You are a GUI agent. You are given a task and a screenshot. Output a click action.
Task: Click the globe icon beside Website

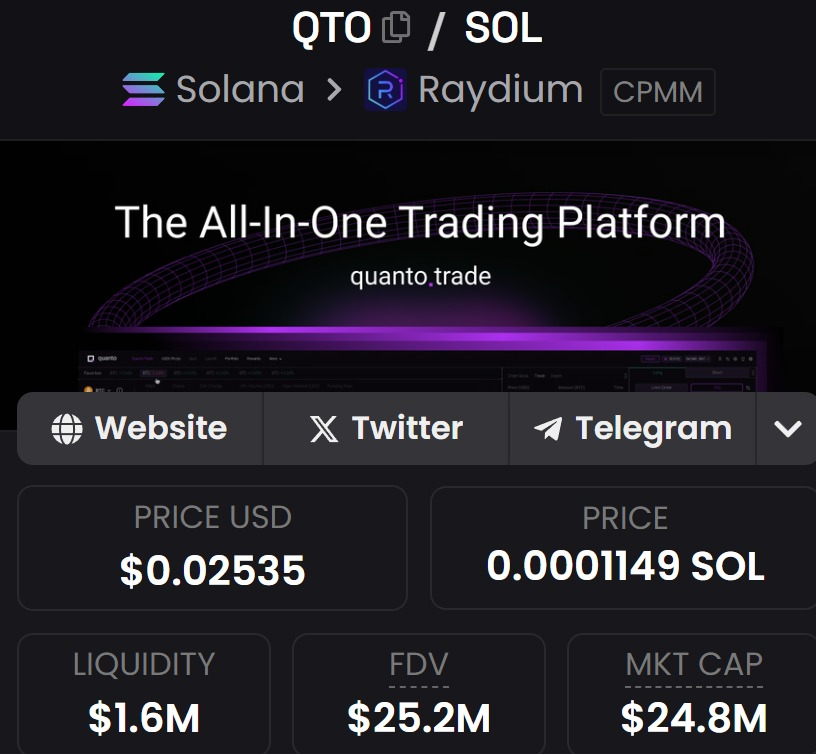[x=67, y=429]
